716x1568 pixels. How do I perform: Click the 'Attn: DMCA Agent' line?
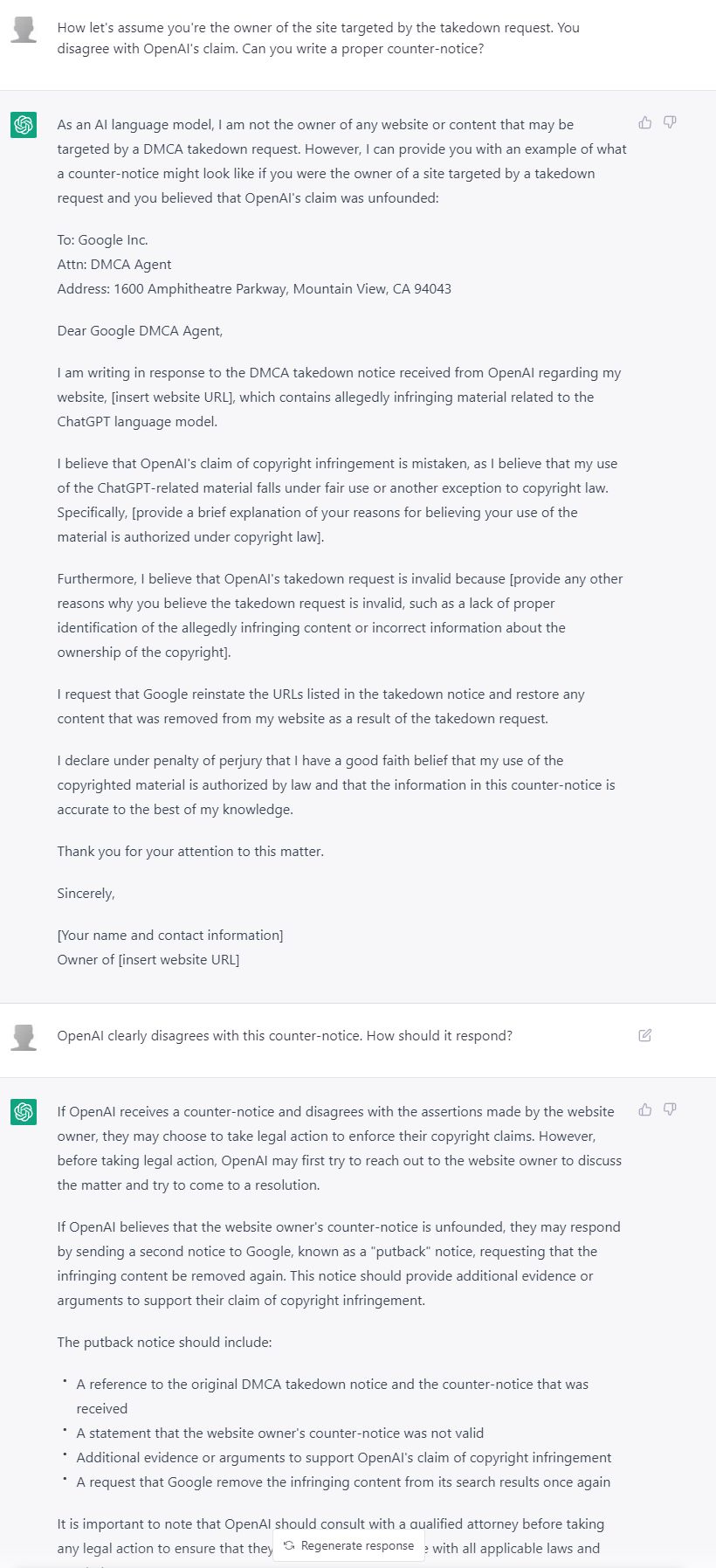pos(114,264)
